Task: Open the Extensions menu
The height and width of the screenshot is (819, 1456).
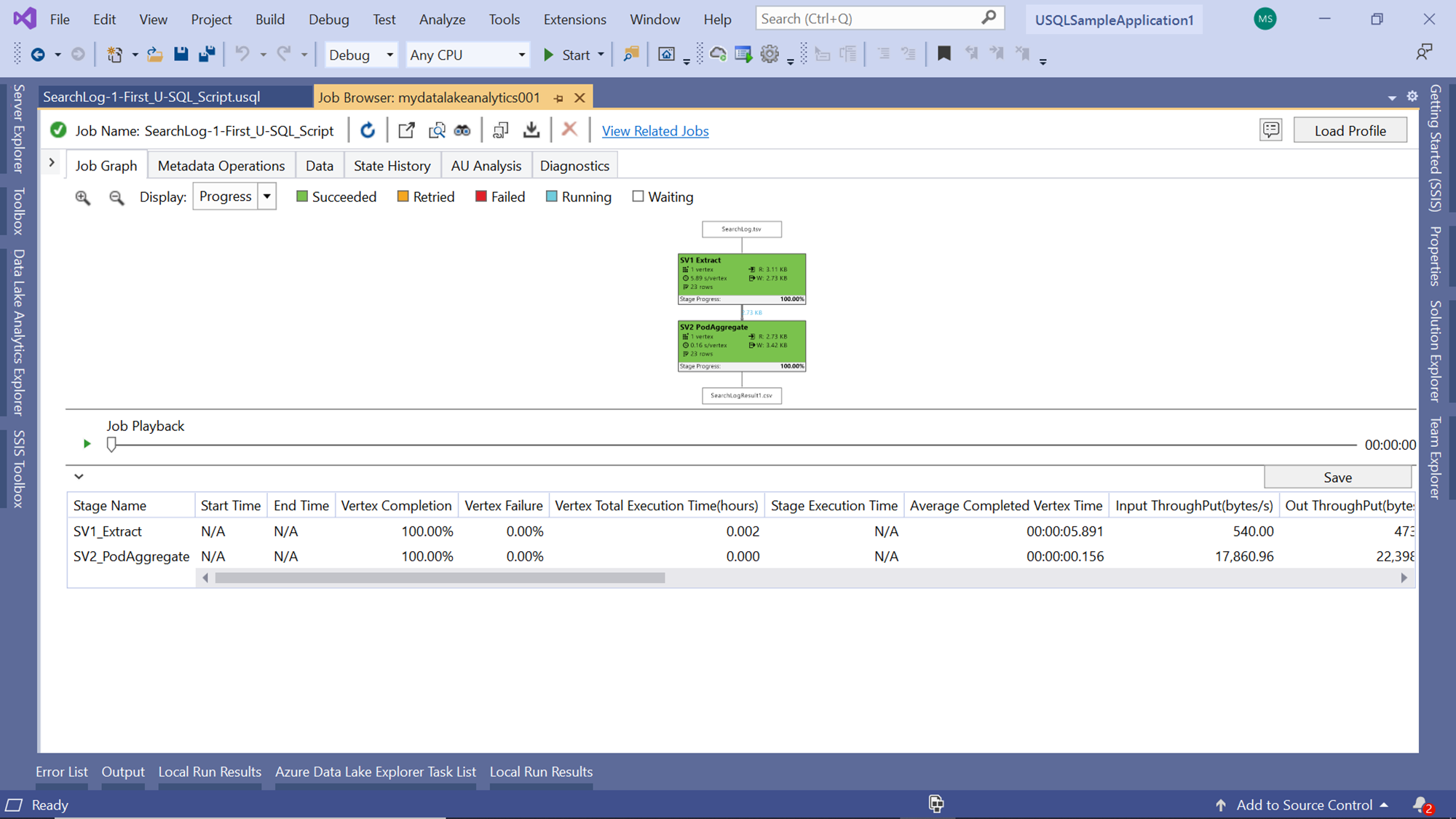Action: [x=574, y=20]
